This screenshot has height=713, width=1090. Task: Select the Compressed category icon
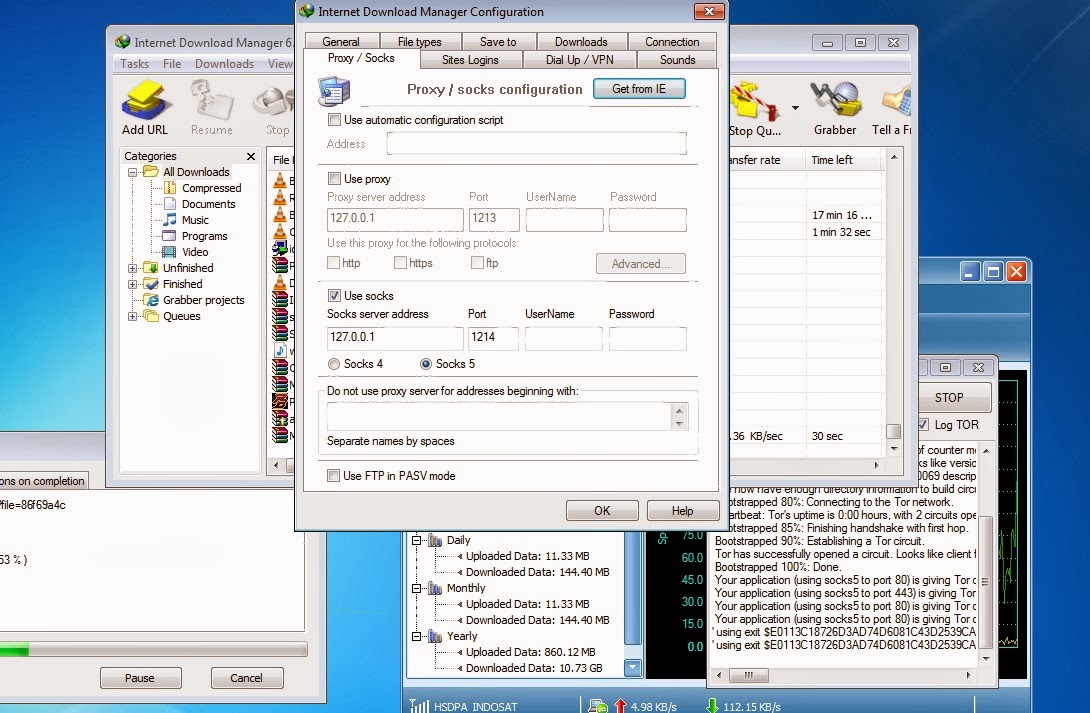170,188
